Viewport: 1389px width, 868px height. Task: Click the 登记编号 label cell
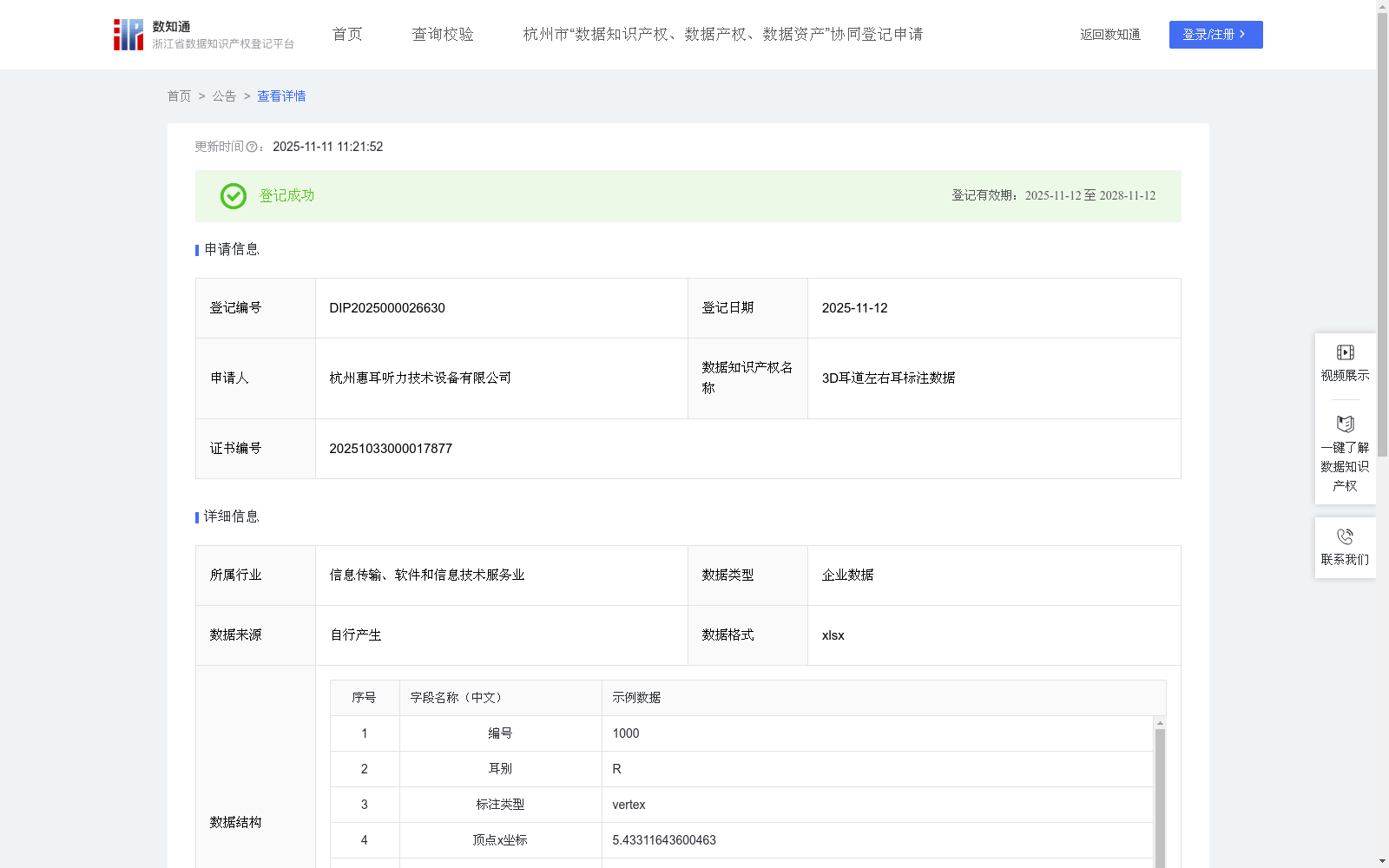tap(256, 308)
